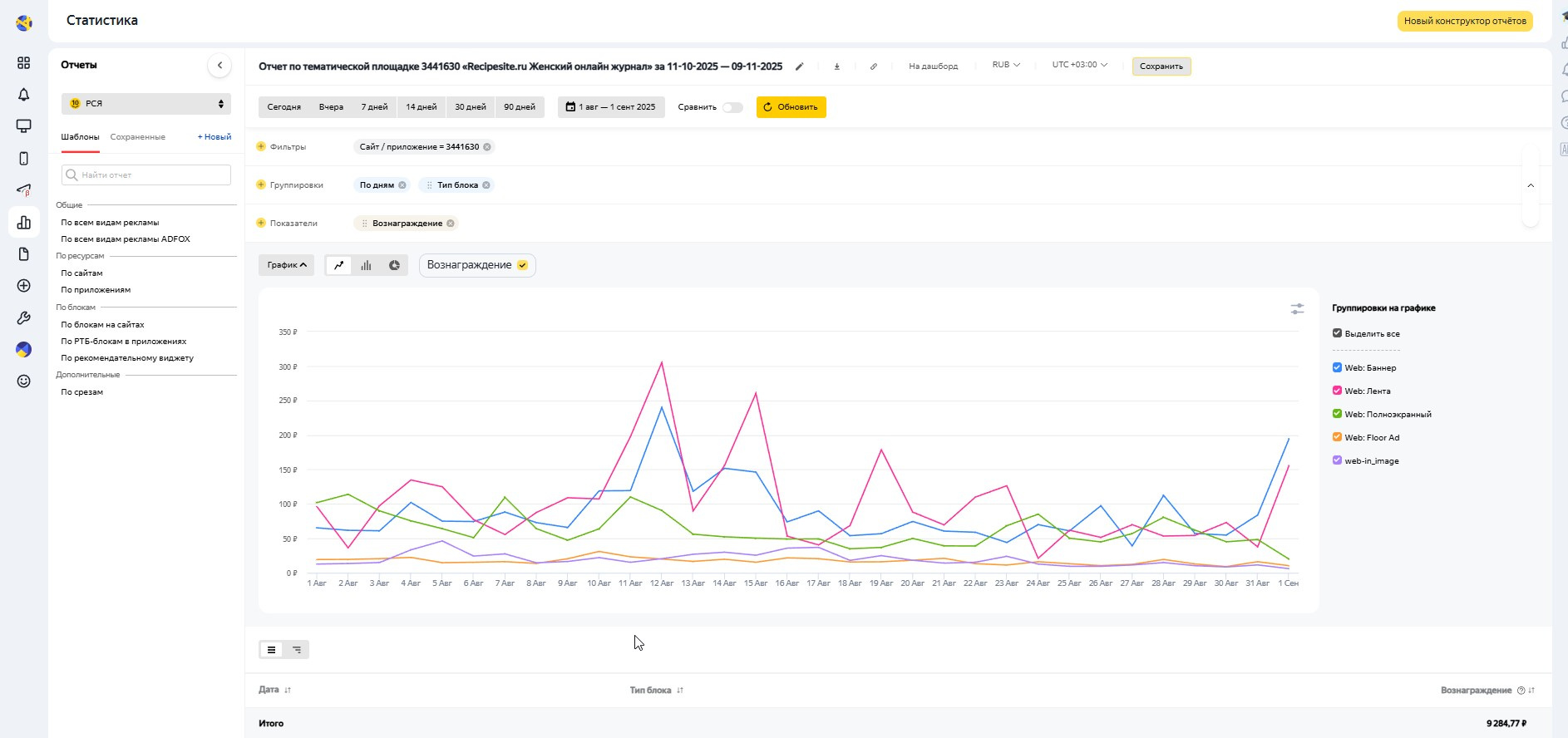Click the 'Найти отчет' search field
The height and width of the screenshot is (738, 1568).
click(x=146, y=175)
